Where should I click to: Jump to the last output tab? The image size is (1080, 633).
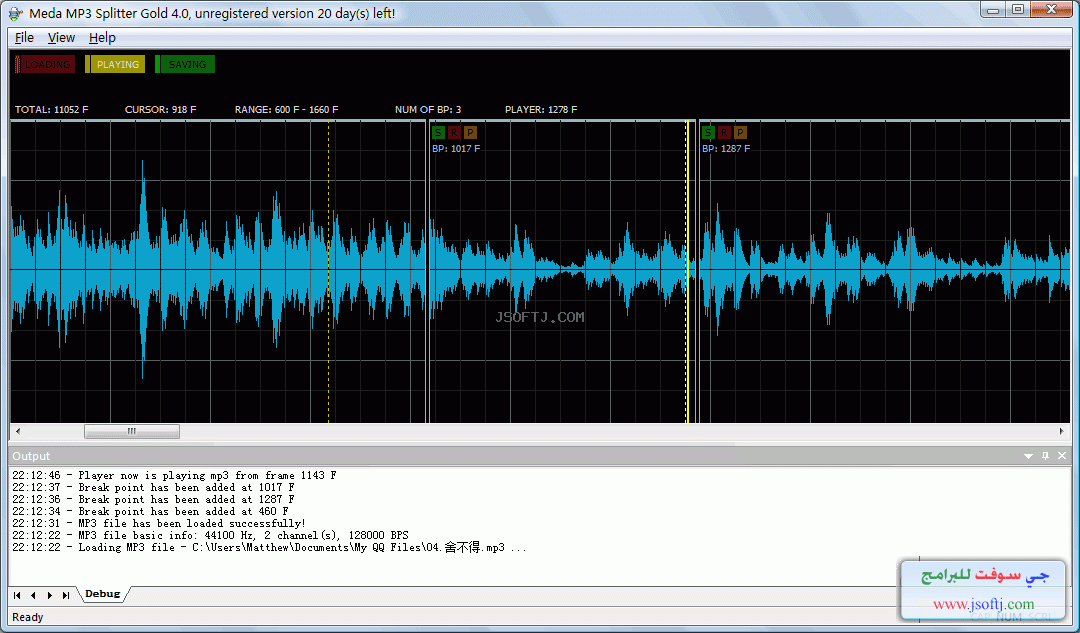tap(66, 595)
